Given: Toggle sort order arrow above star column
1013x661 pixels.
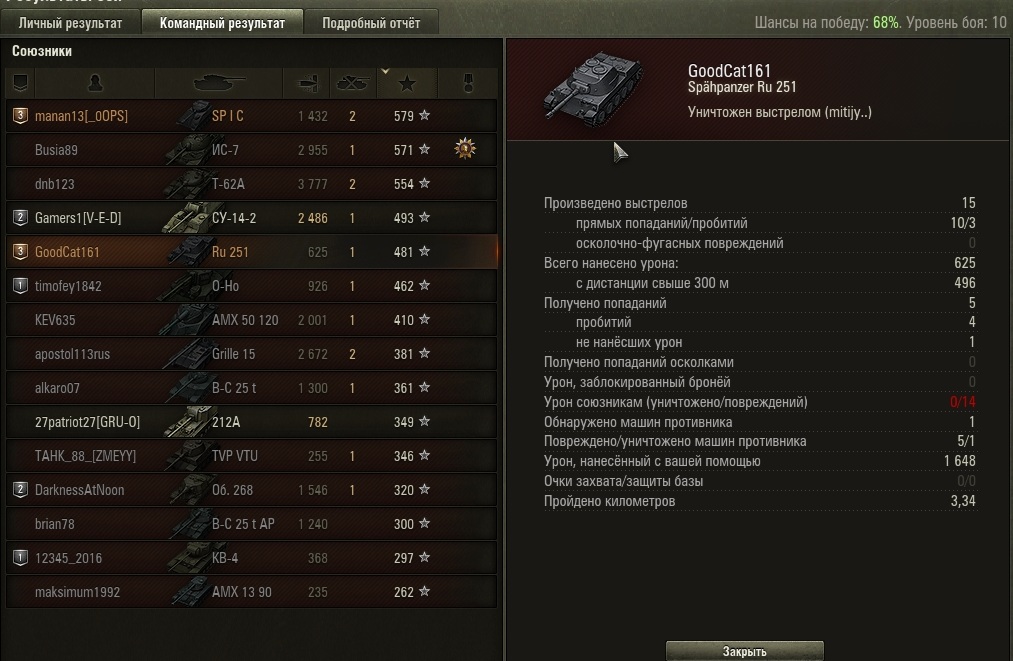Looking at the screenshot, I should (385, 71).
